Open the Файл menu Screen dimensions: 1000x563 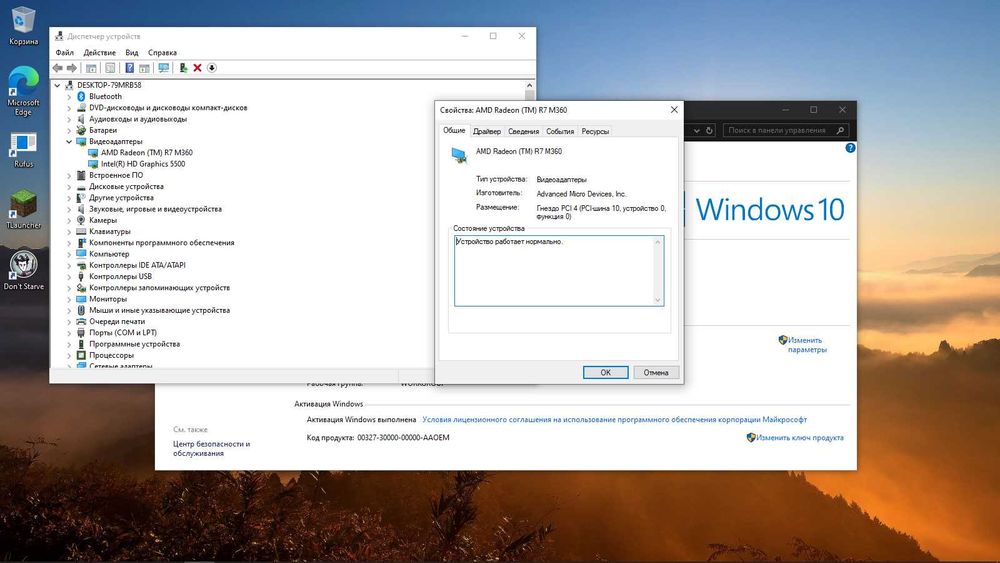[64, 52]
